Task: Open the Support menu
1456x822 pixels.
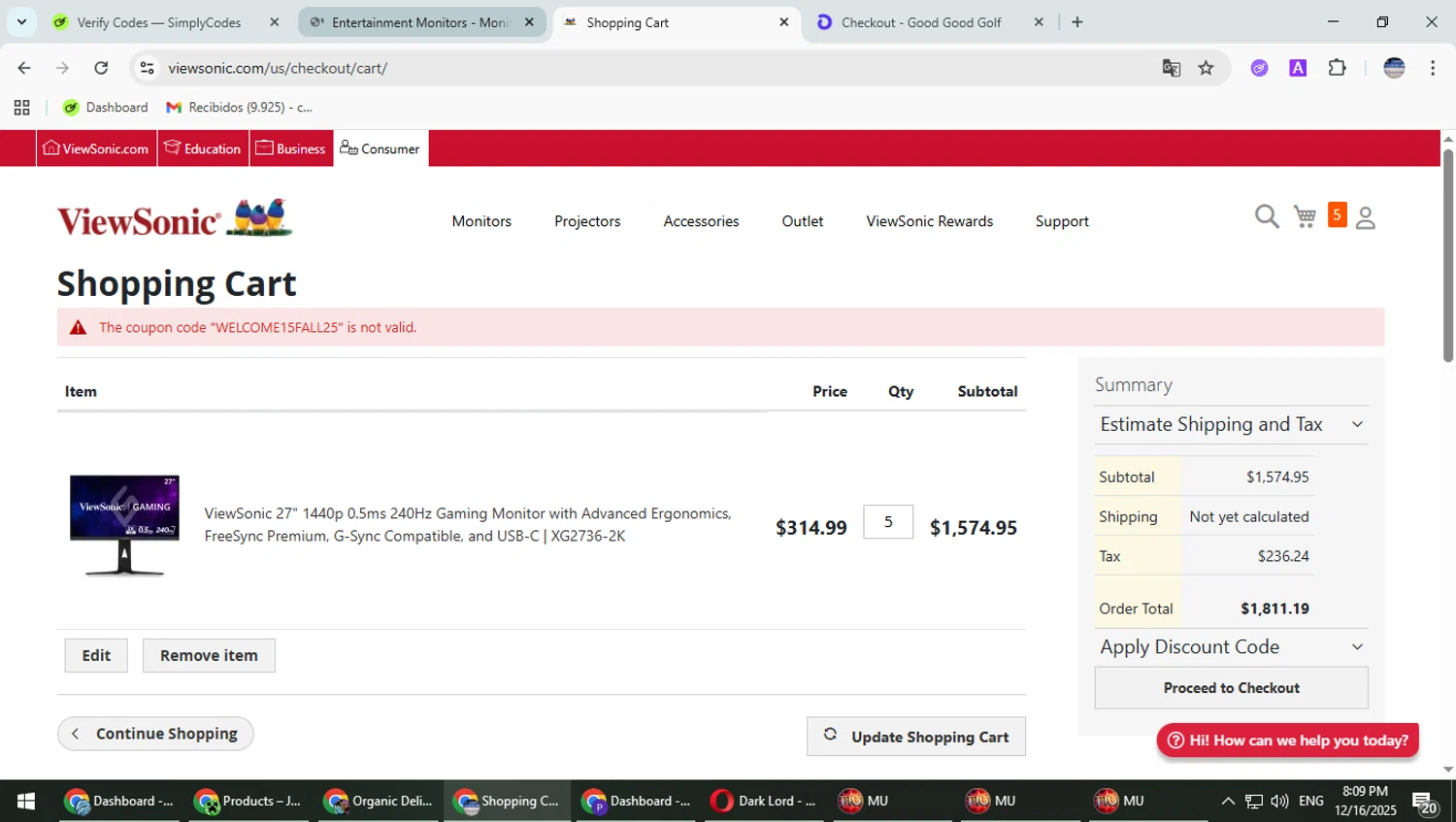Action: 1062,221
